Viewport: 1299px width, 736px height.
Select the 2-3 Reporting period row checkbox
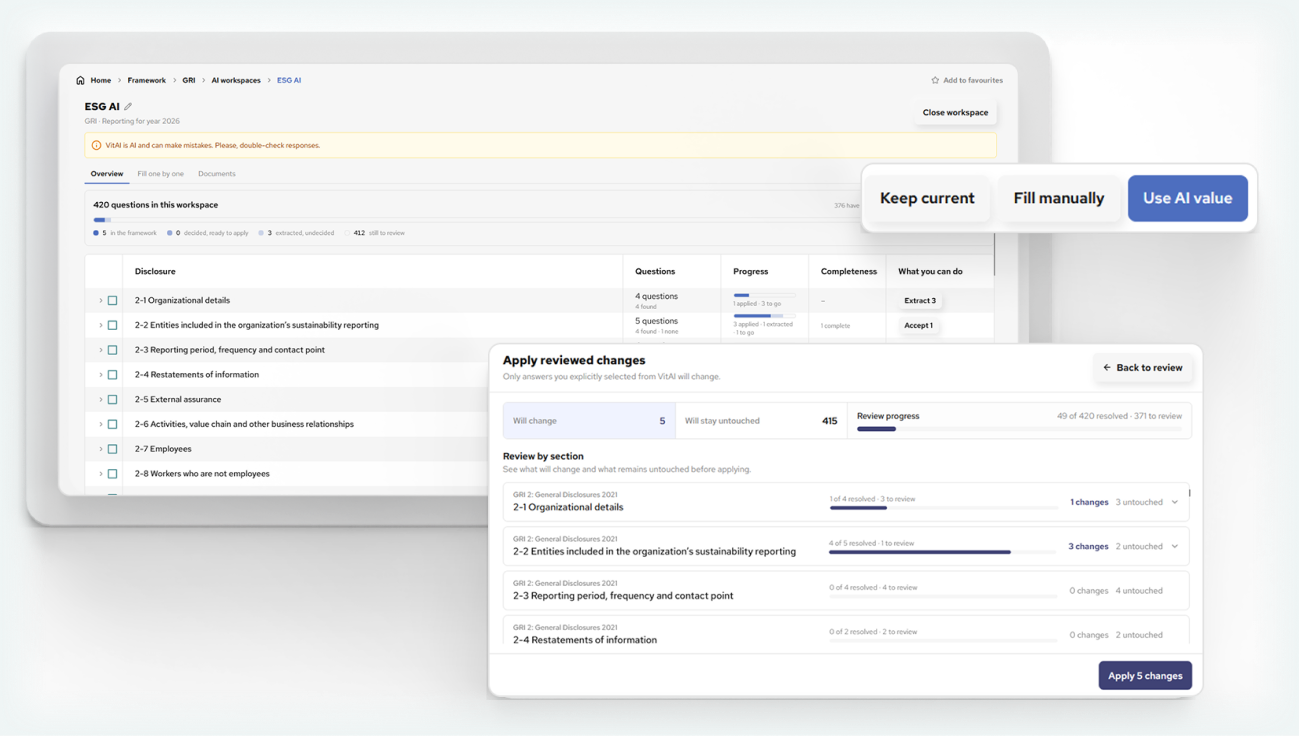pos(112,350)
